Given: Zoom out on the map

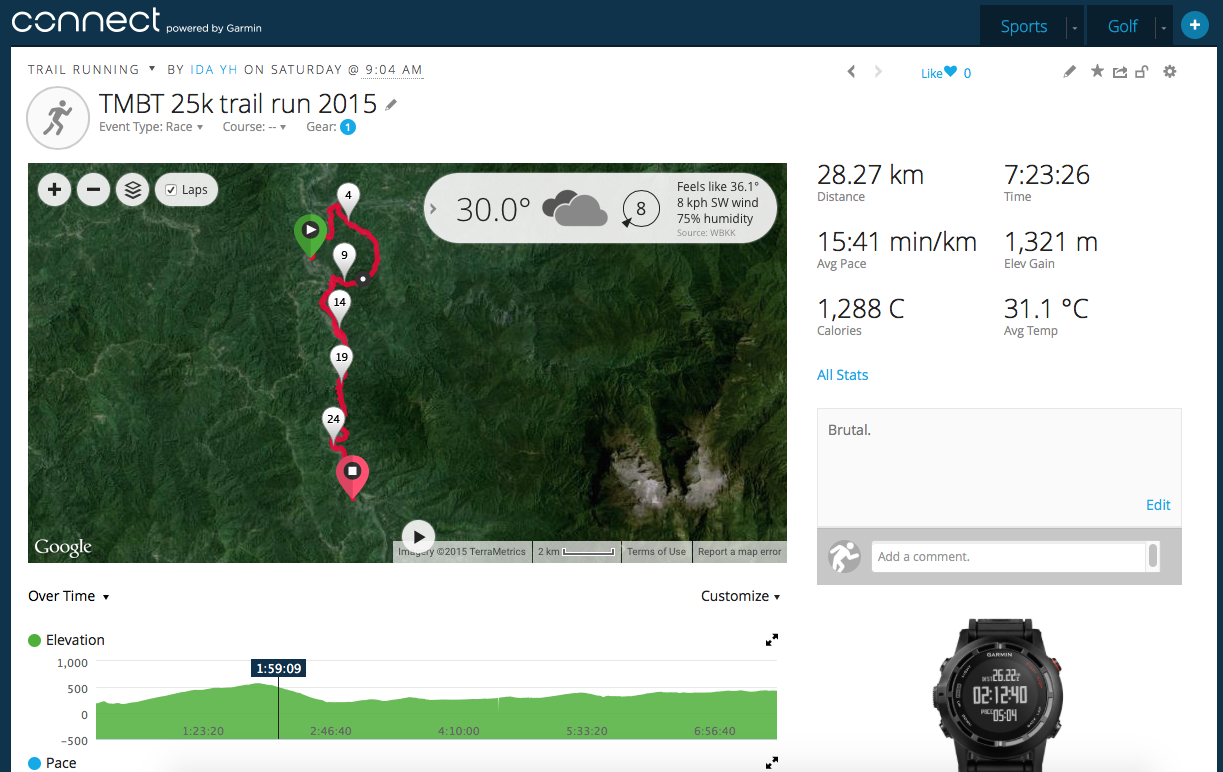Looking at the screenshot, I should tap(93, 189).
